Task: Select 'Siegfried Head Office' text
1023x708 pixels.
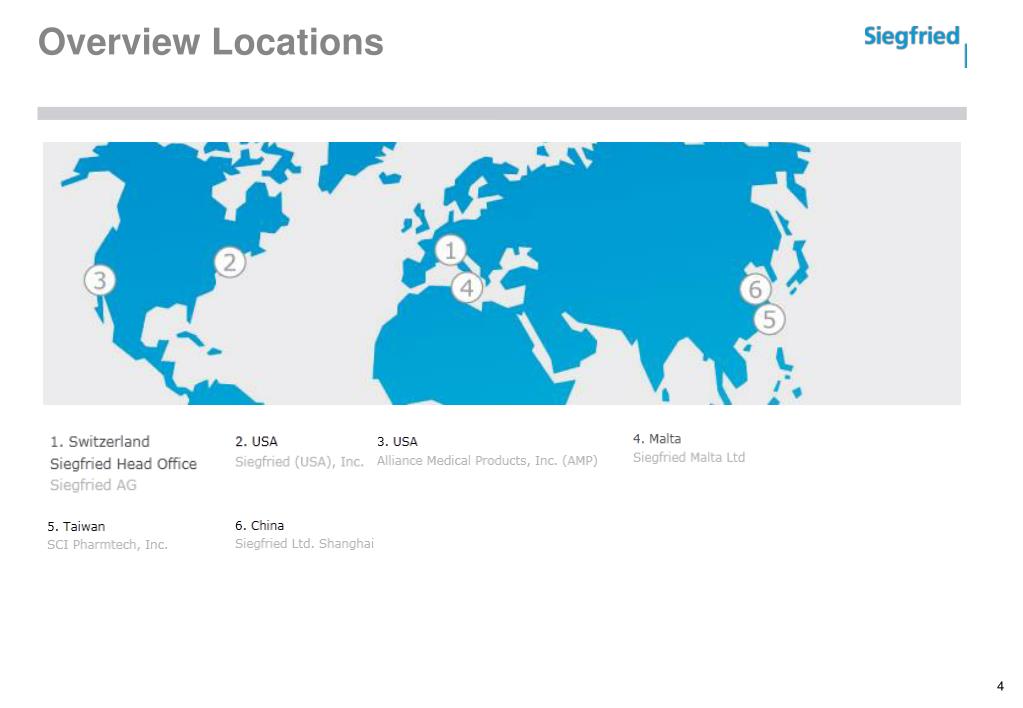Action: [x=123, y=464]
